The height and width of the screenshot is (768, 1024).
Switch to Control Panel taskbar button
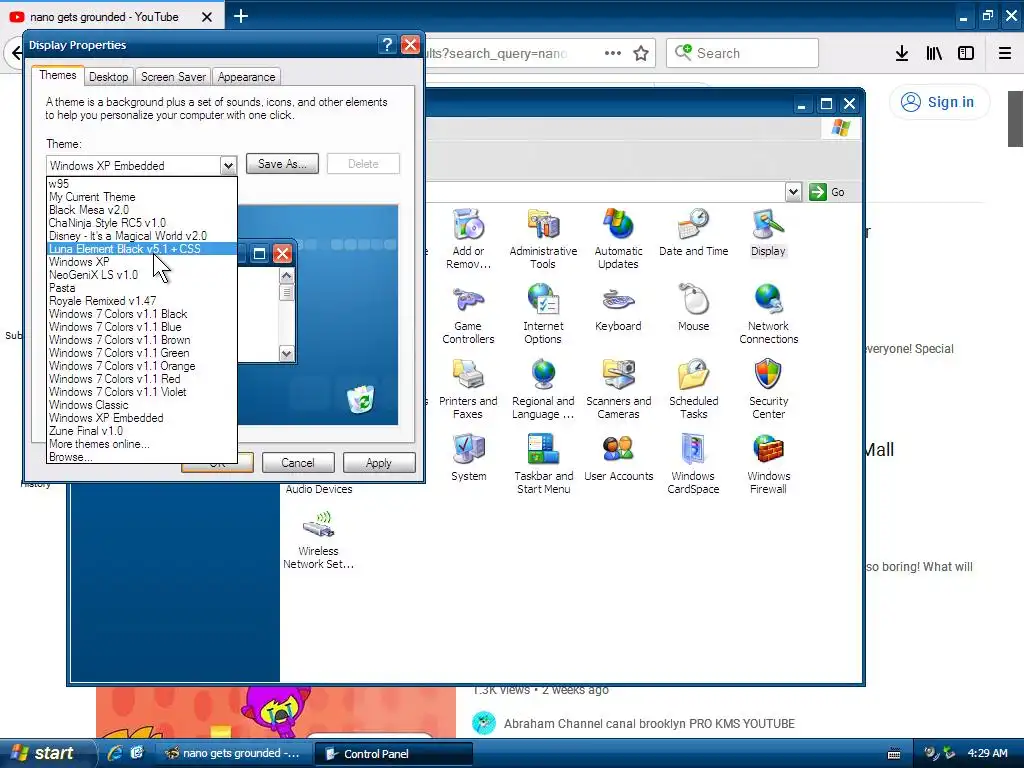pyautogui.click(x=392, y=754)
